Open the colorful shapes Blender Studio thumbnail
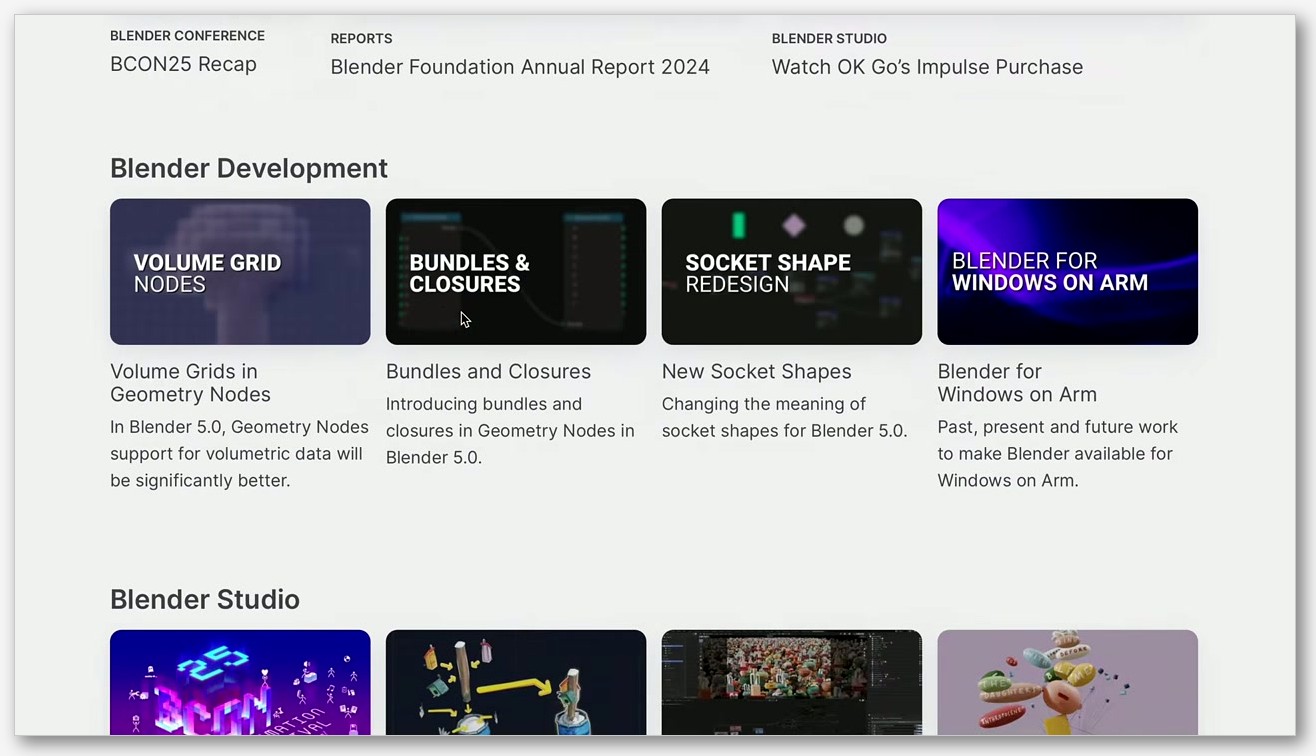This screenshot has height=756, width=1316. 1068,682
